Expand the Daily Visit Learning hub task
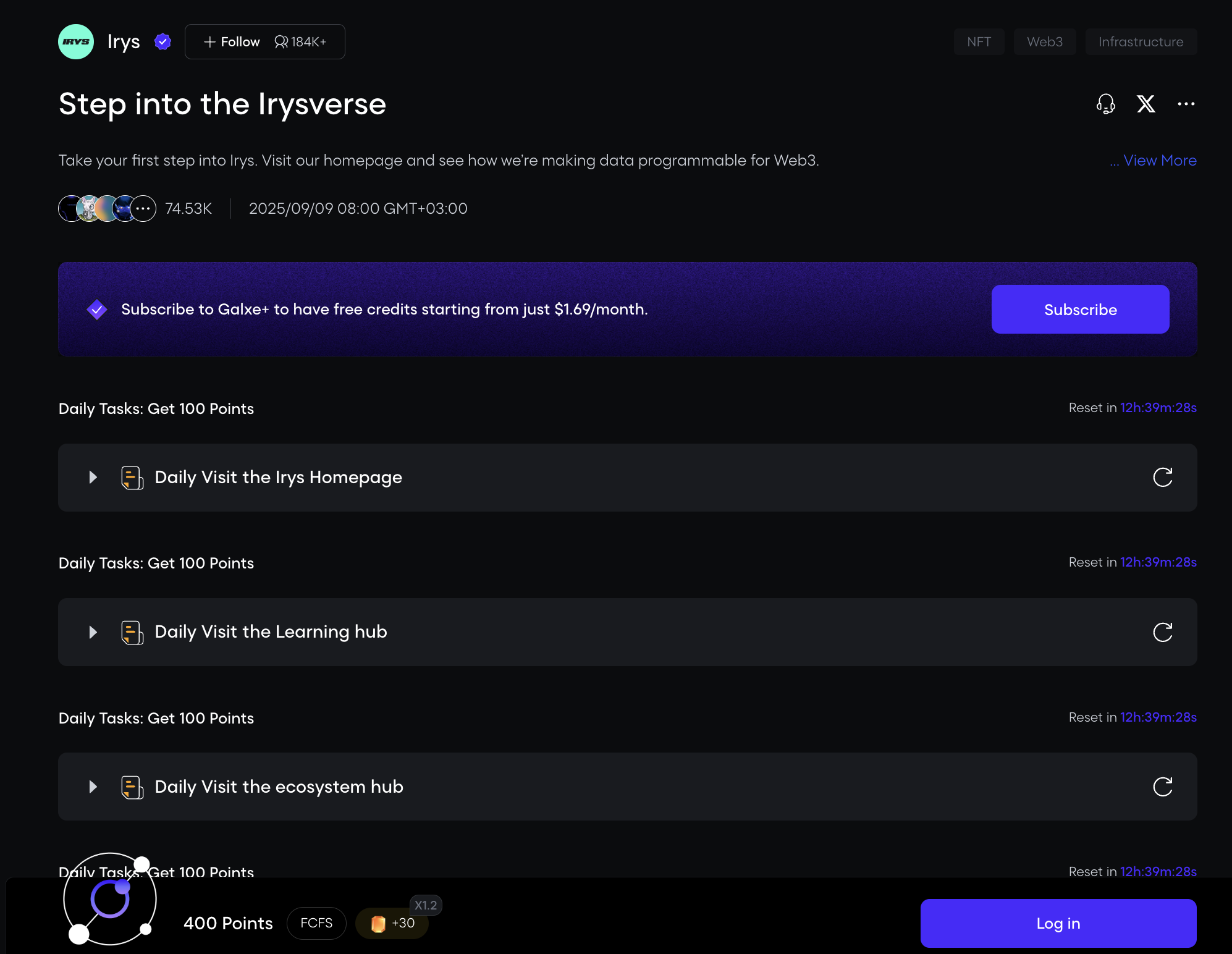This screenshot has width=1232, height=954. (x=93, y=632)
